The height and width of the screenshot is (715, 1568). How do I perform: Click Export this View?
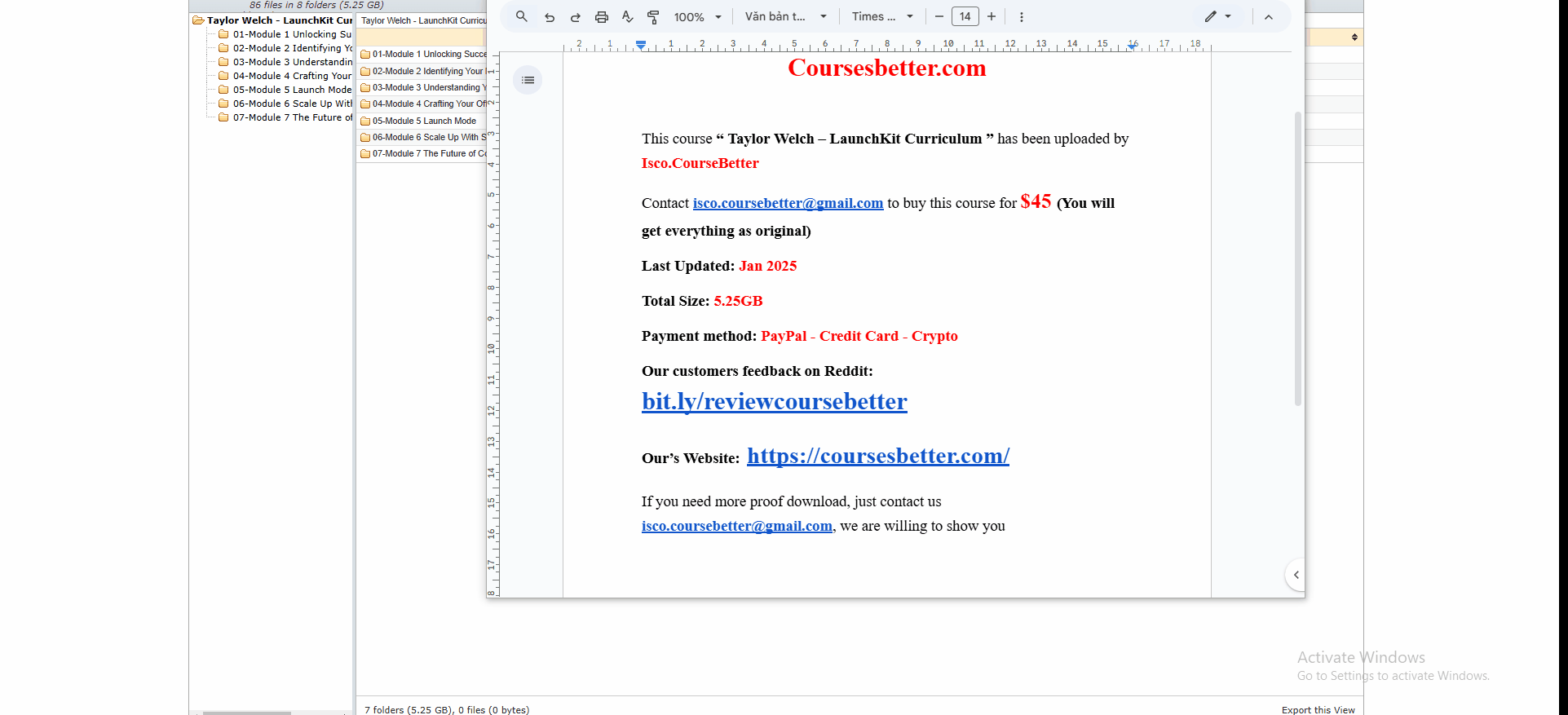click(1318, 709)
